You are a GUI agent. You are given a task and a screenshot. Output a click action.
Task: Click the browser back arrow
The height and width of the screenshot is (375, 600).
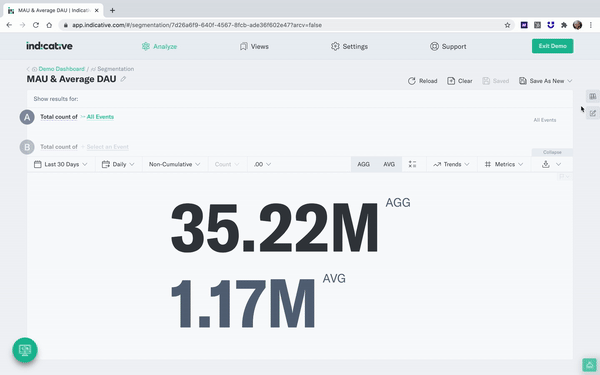pyautogui.click(x=9, y=25)
